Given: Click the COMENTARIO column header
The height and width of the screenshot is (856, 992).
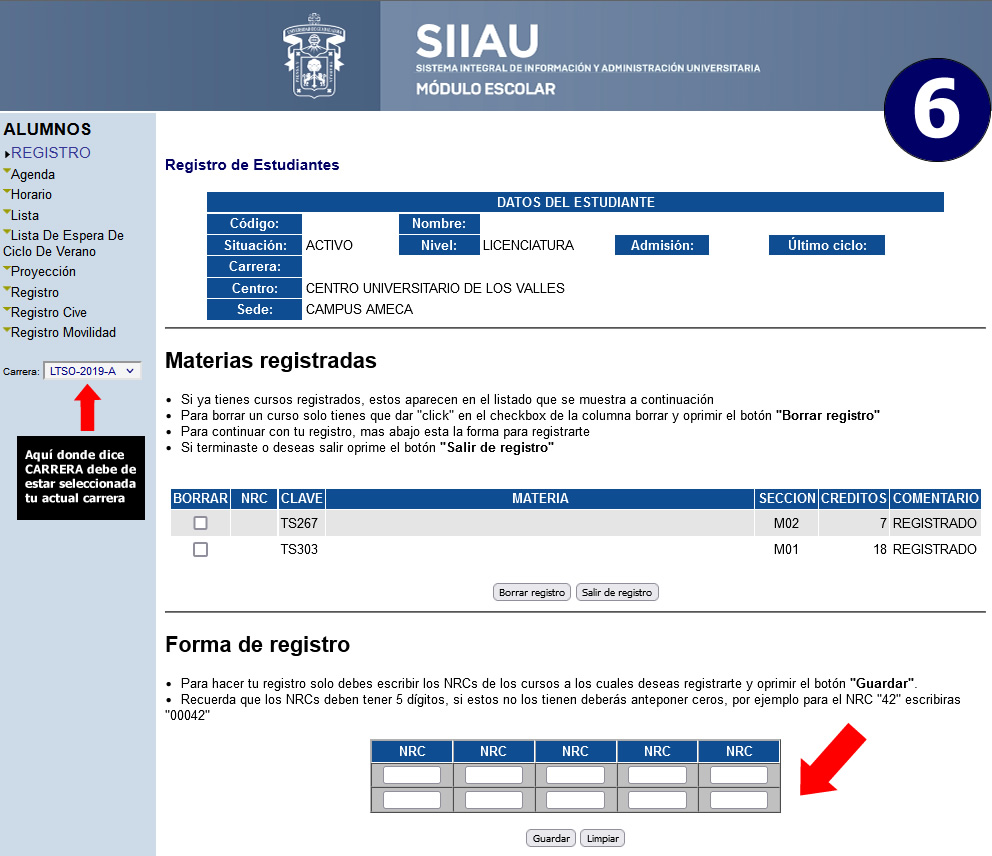Looking at the screenshot, I should click(x=936, y=499).
